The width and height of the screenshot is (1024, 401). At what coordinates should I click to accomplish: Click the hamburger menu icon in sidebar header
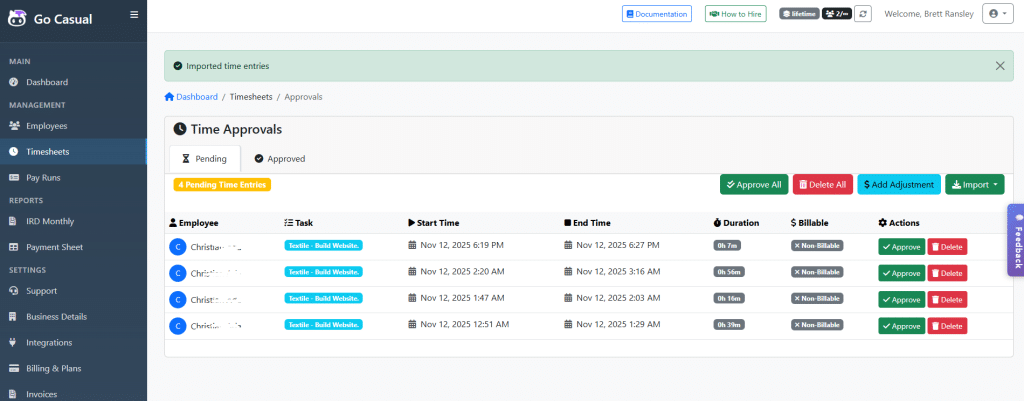[134, 14]
